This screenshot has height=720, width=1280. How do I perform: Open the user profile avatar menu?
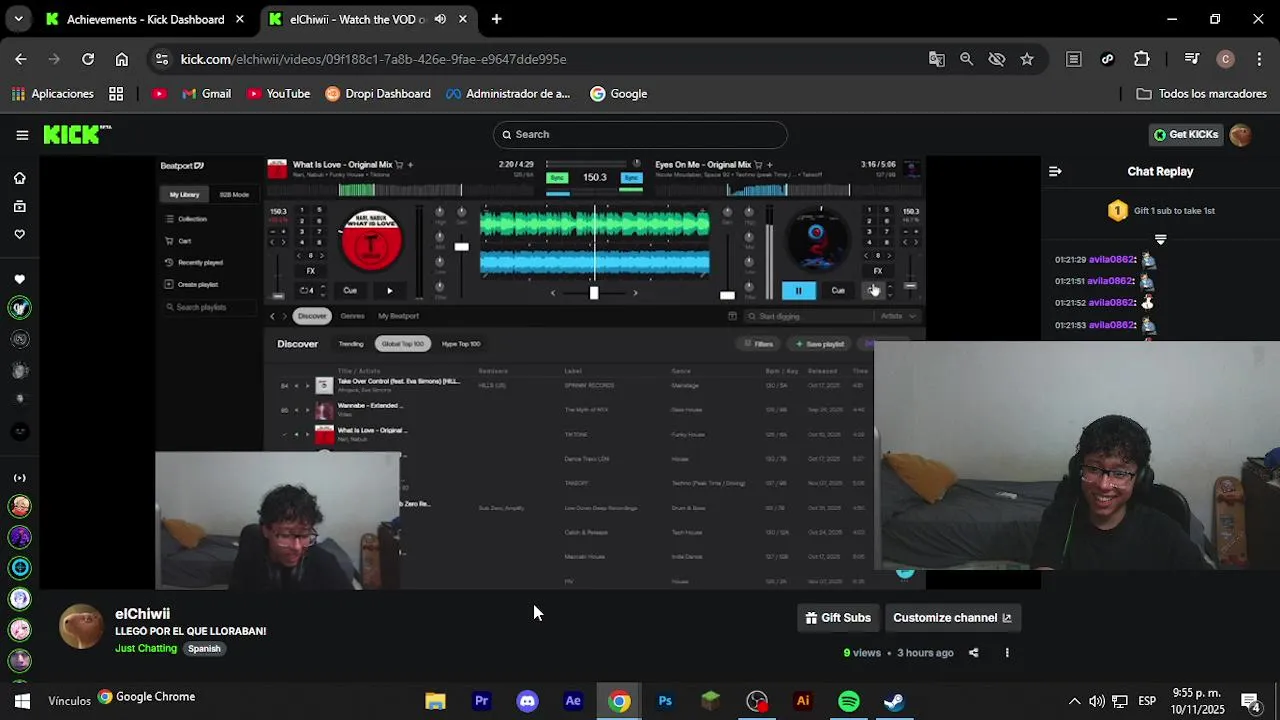tap(1241, 135)
